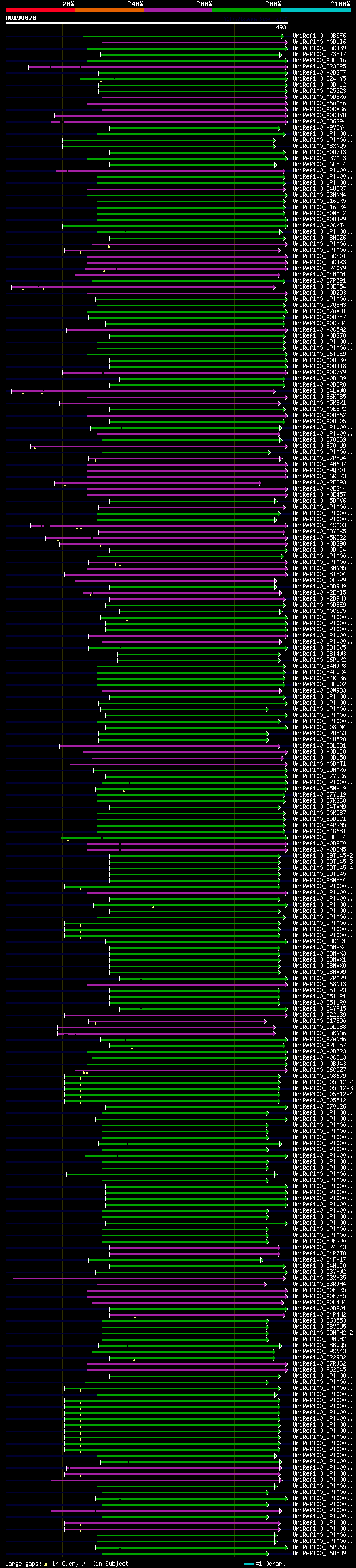Open the UniRef100_Q9TW45-2 label
The image size is (356, 1568).
click(x=323, y=855)
